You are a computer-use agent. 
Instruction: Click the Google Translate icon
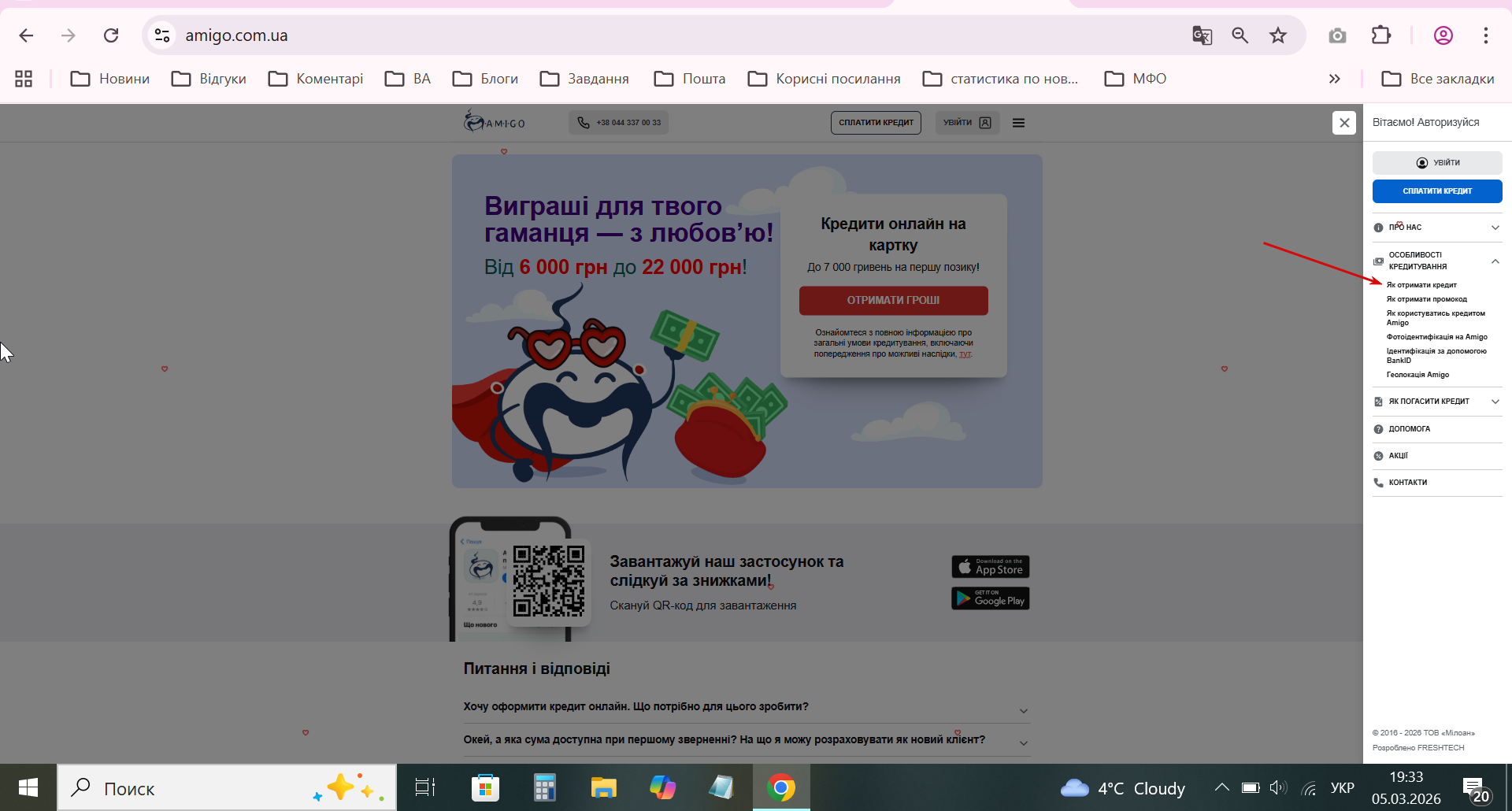pos(1202,35)
